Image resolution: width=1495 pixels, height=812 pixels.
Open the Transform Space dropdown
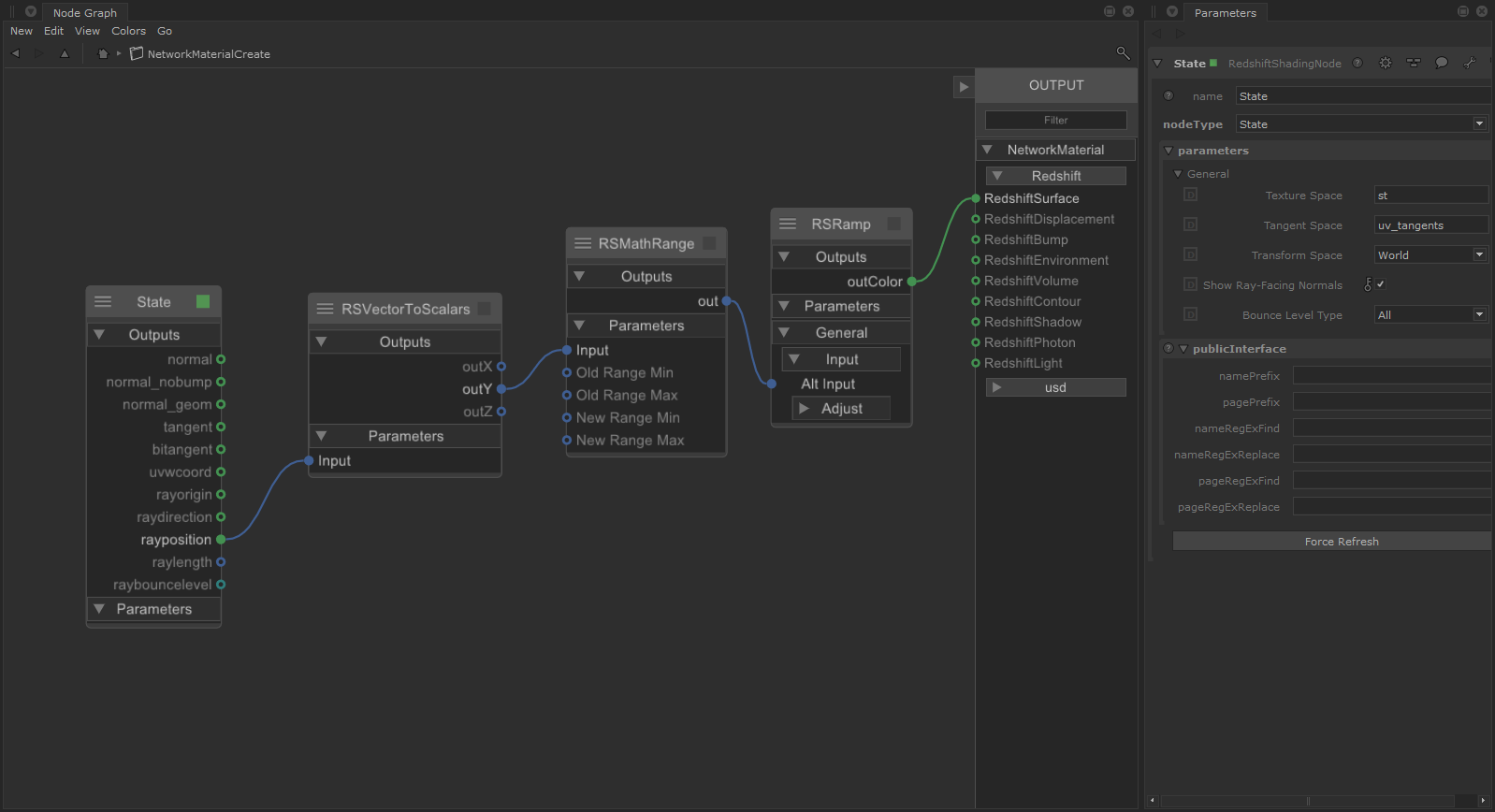point(1430,255)
